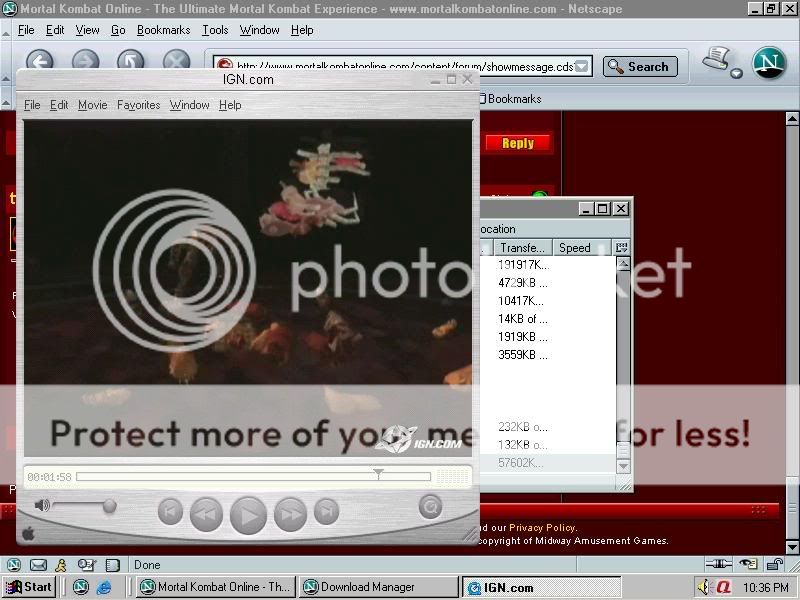Open the column picker in Download Manager

click(x=622, y=247)
